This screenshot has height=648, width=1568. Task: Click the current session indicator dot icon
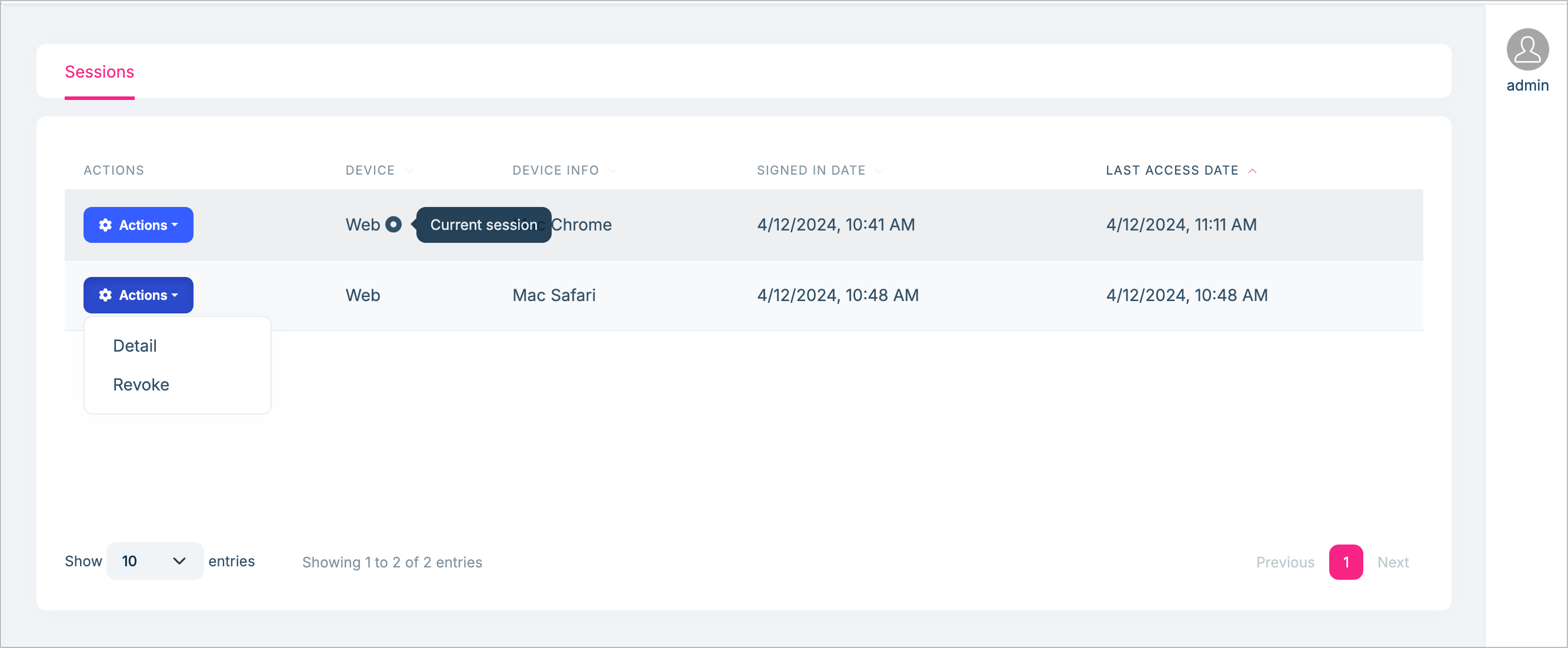click(x=393, y=225)
